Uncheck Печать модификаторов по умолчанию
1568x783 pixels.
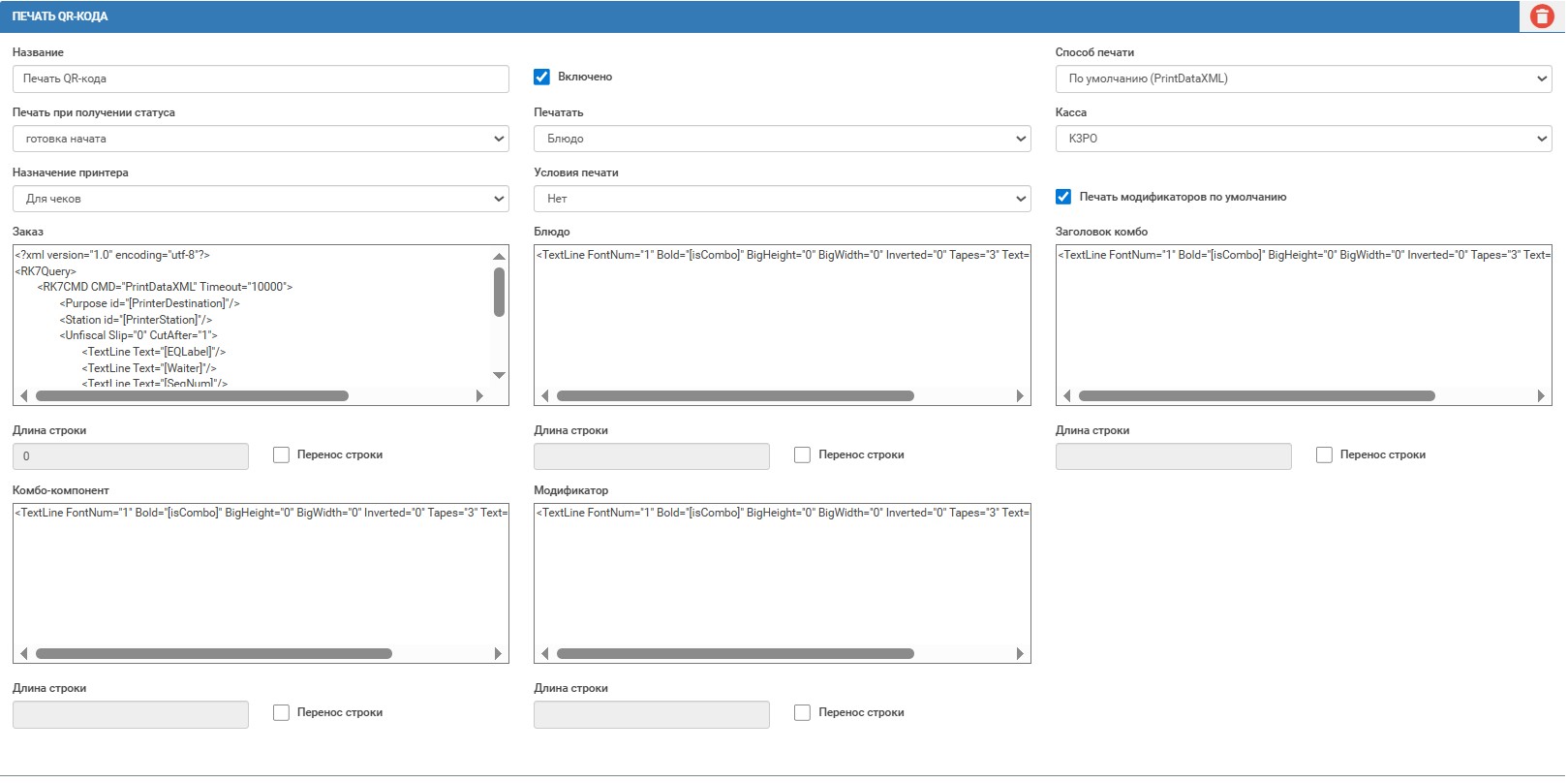coord(1063,197)
